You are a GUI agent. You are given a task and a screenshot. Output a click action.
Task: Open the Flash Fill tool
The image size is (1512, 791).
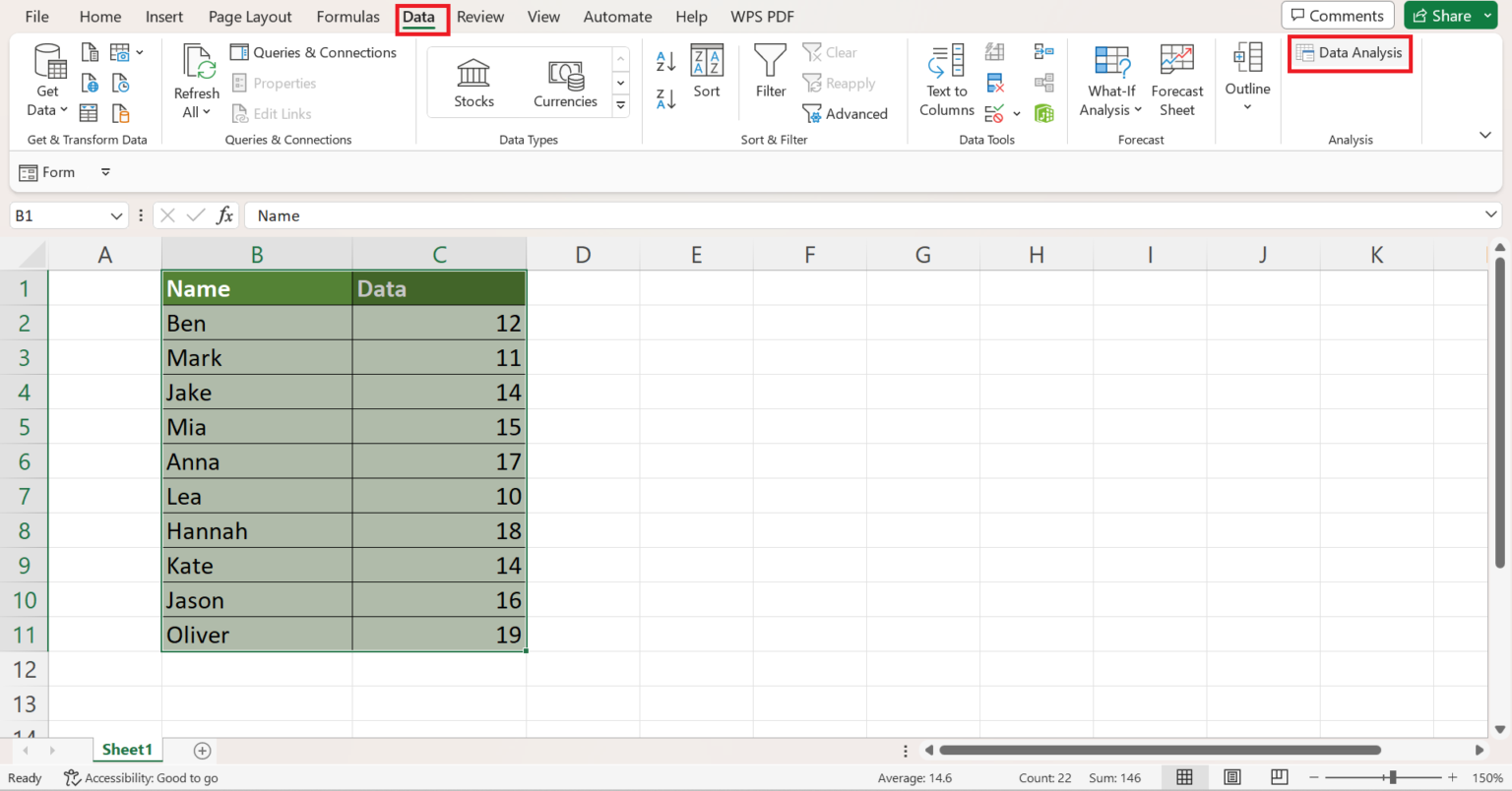994,51
